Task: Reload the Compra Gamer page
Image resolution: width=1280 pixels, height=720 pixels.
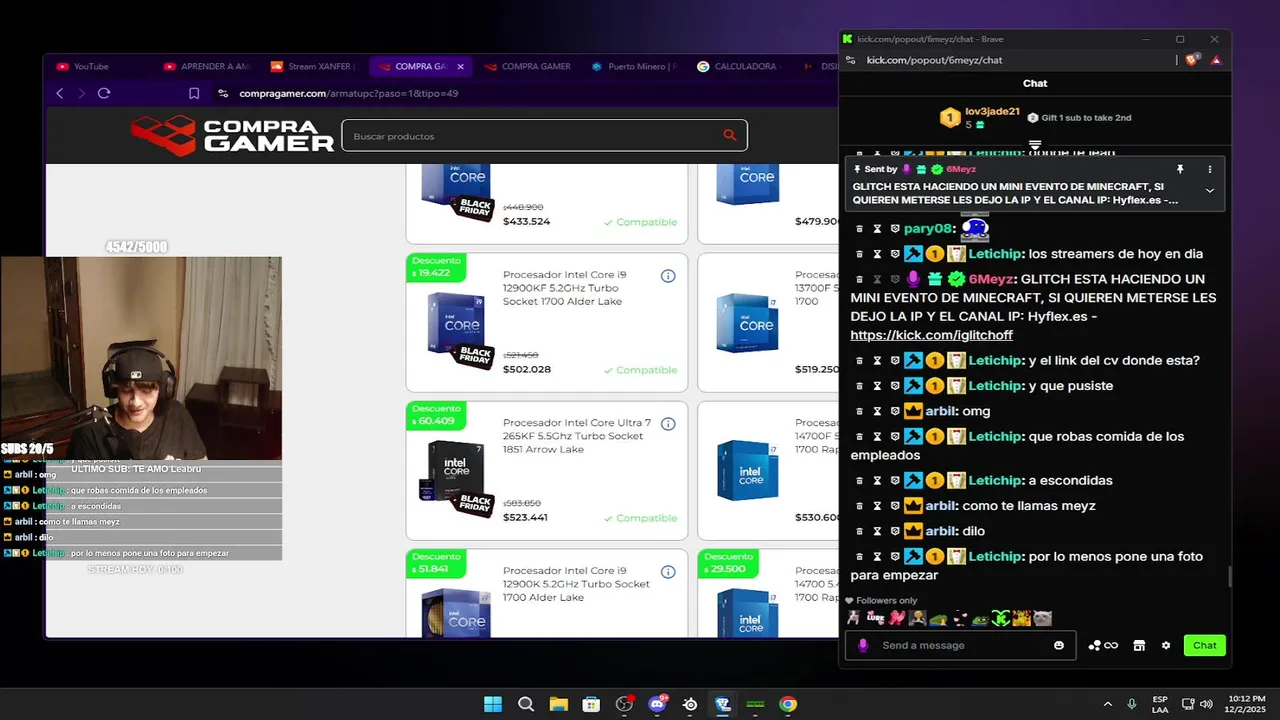Action: pos(104,93)
